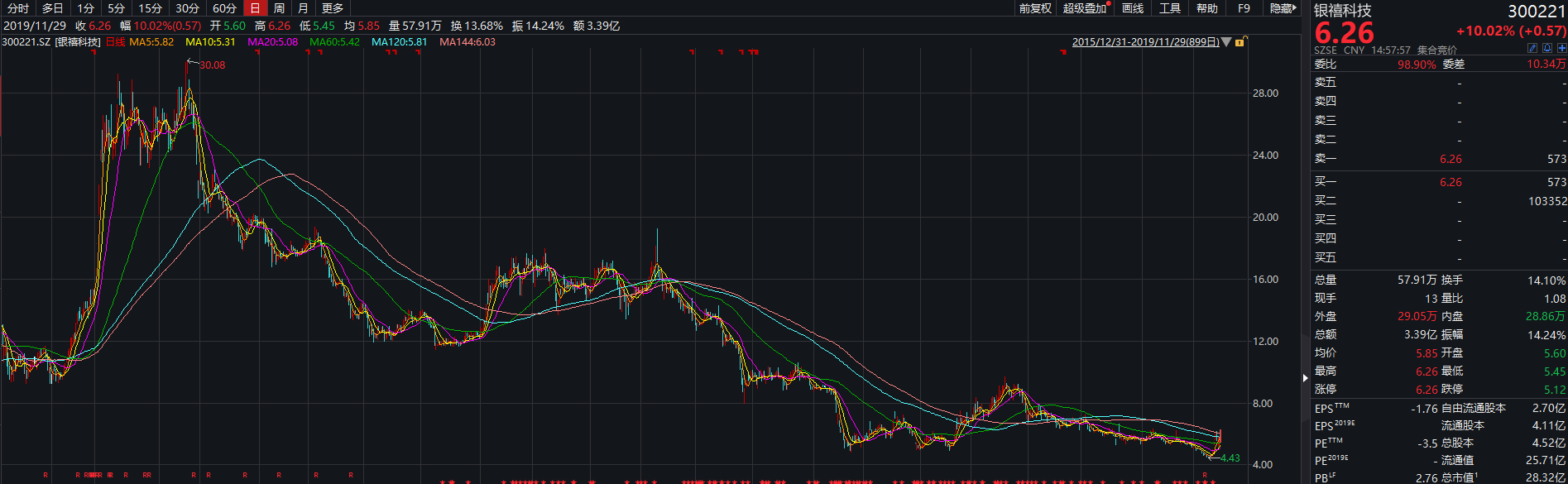
Task: Set a price alert with bell icon
Action: point(1547,48)
